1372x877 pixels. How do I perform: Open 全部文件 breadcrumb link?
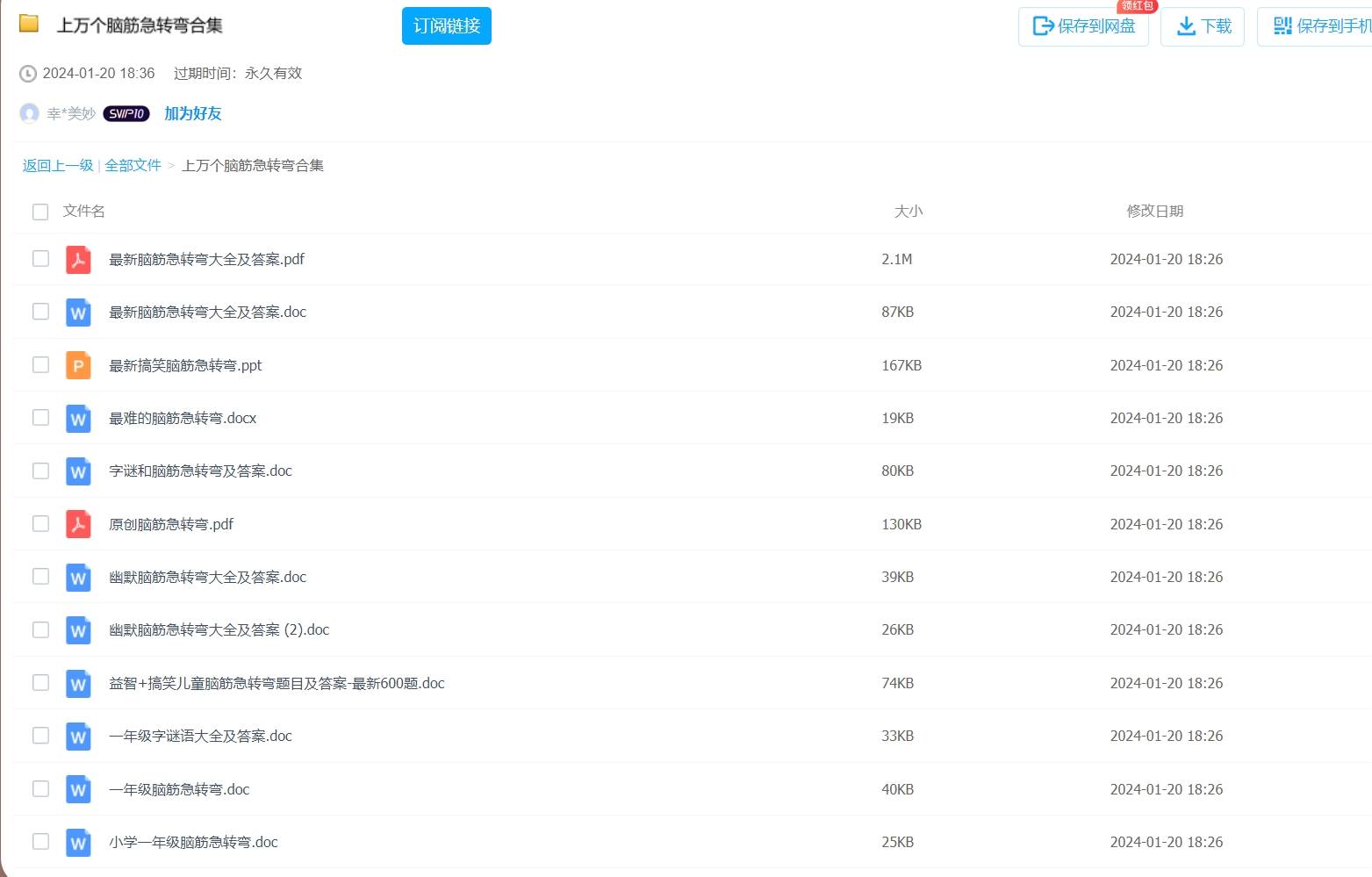pyautogui.click(x=133, y=165)
